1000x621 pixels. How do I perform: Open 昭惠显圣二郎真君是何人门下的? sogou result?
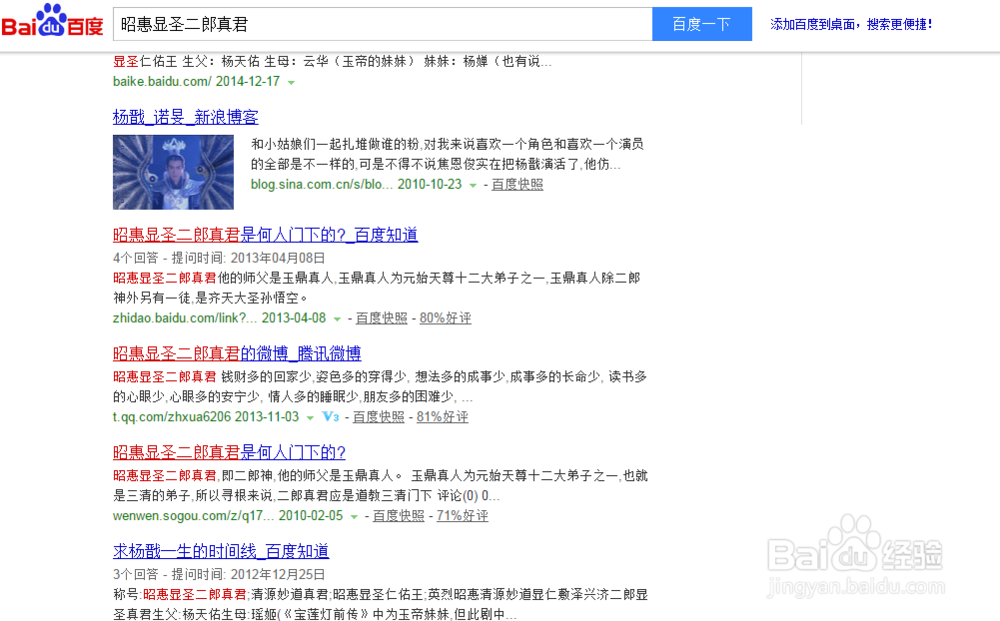230,452
